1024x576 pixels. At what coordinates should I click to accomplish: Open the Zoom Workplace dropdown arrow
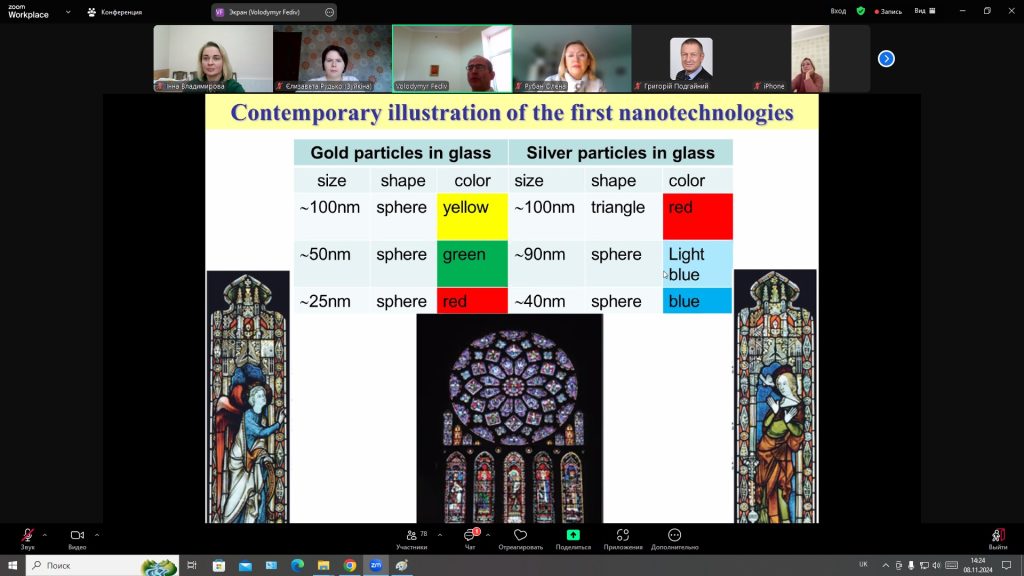click(68, 12)
